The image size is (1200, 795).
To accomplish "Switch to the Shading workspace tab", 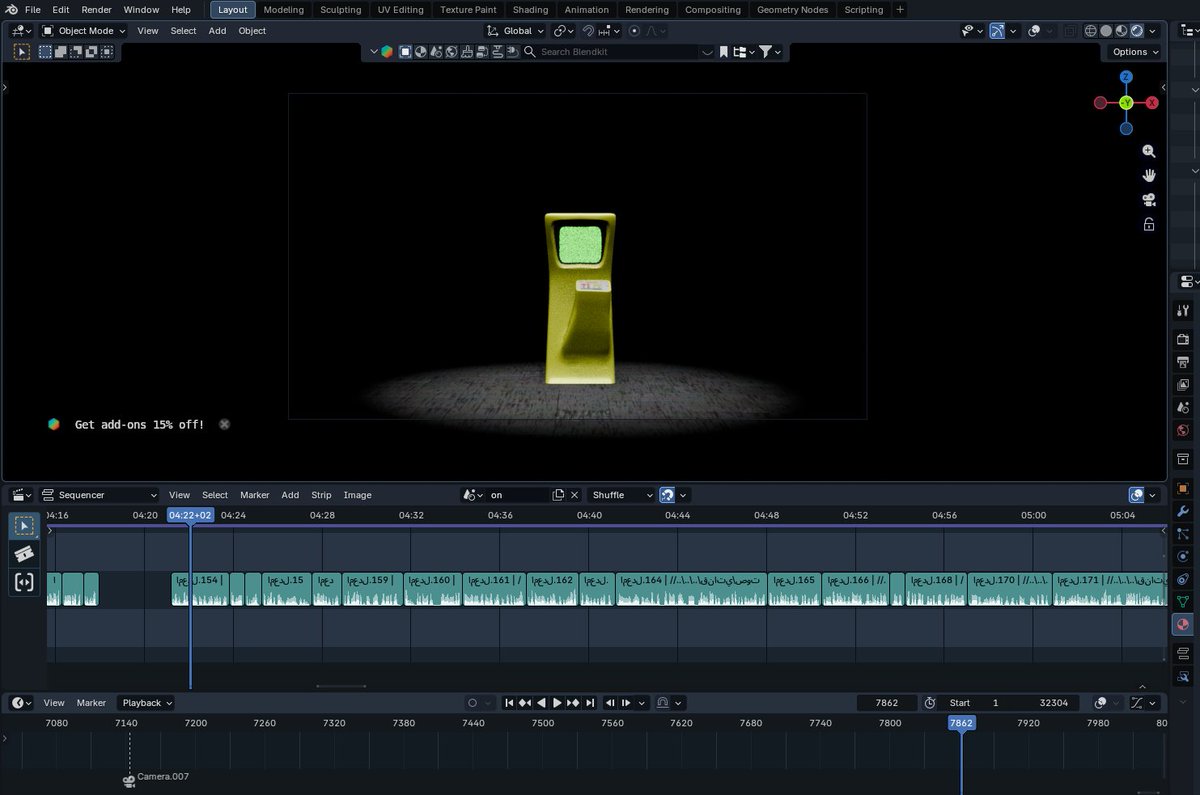I will point(530,10).
